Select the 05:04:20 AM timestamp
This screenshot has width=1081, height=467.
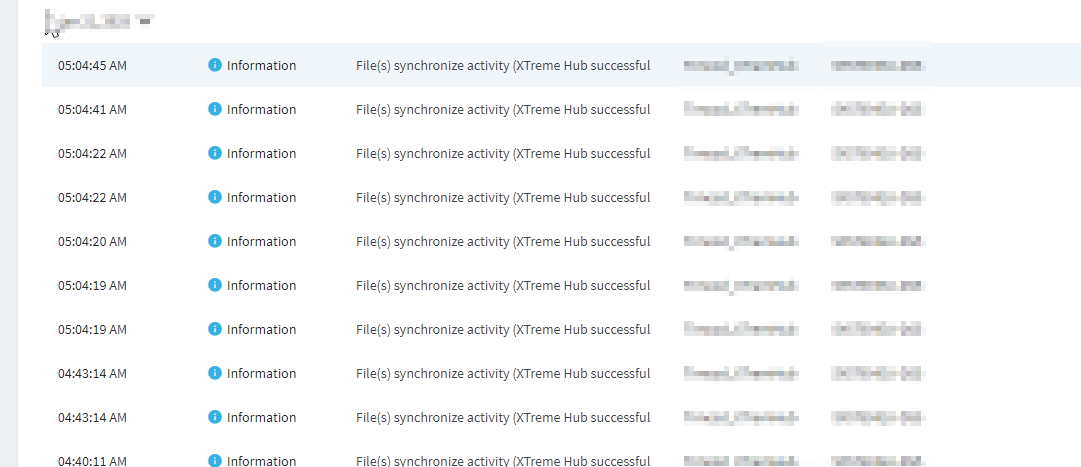coord(92,241)
